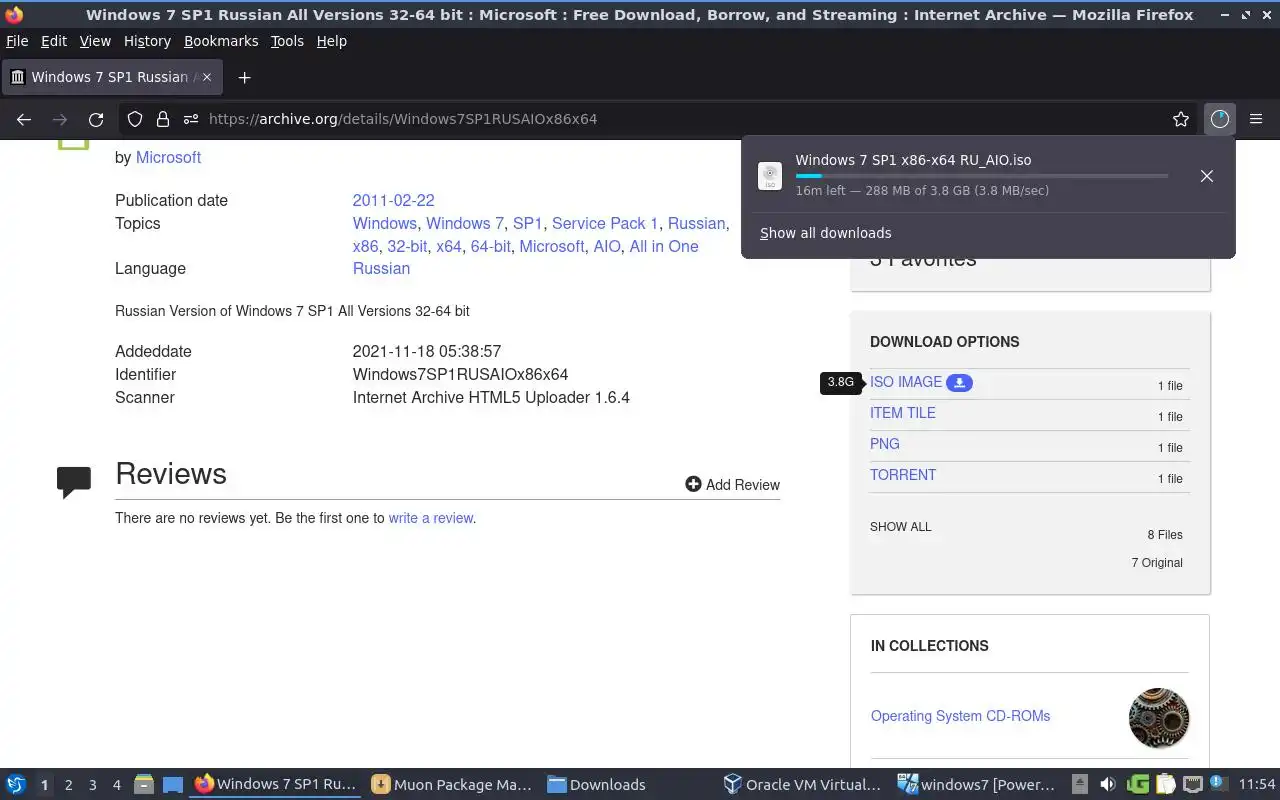The height and width of the screenshot is (800, 1280).
Task: Click the ITEM TILE download option
Action: click(903, 413)
